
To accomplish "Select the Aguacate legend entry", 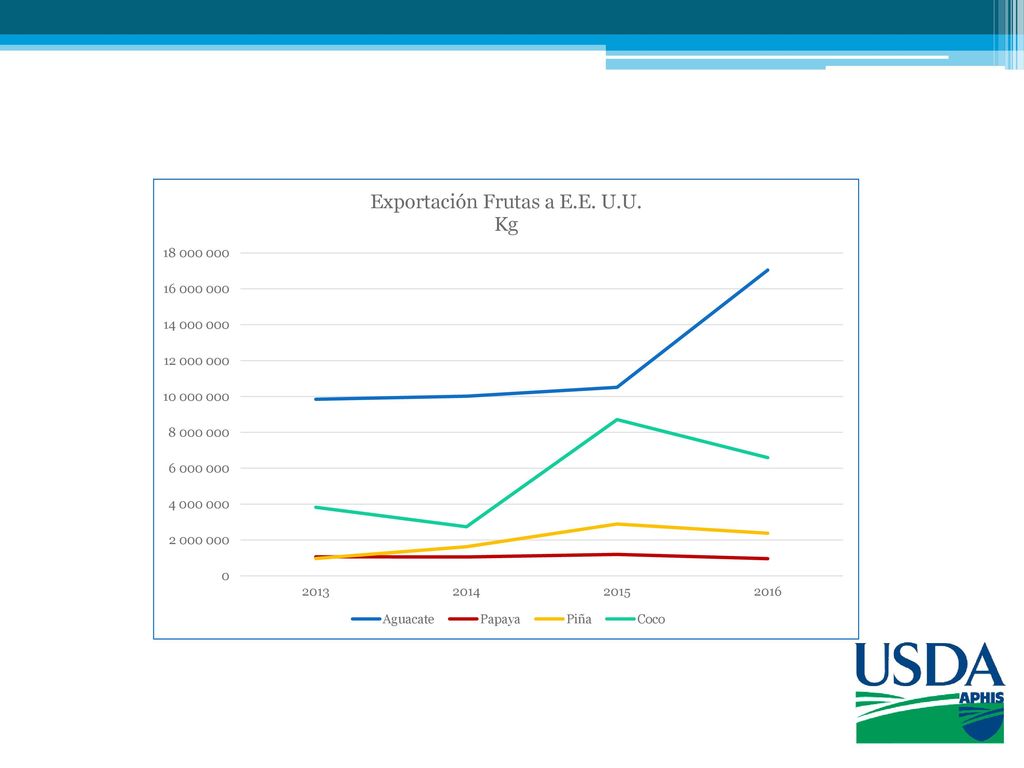I will [392, 619].
